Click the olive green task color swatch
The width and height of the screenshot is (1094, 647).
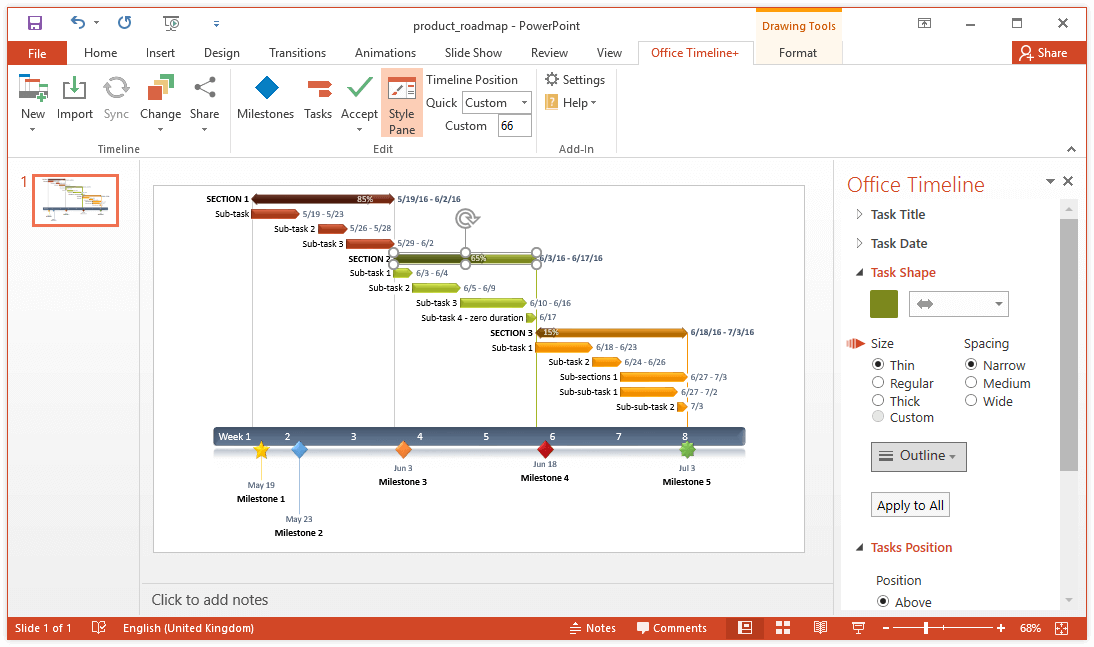point(884,304)
